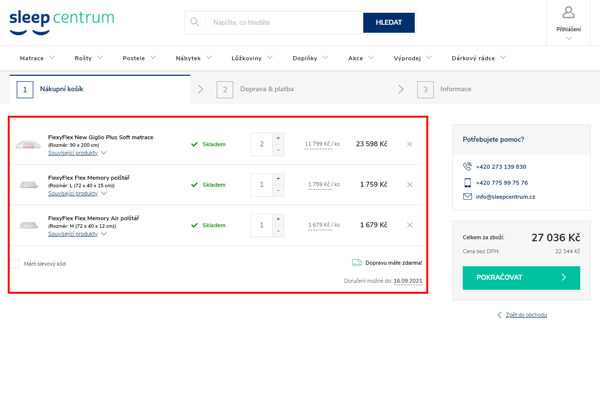This screenshot has width=600, height=400.
Task: Open FlexyFlex Flex Memory Air polštář link
Action: (x=93, y=218)
